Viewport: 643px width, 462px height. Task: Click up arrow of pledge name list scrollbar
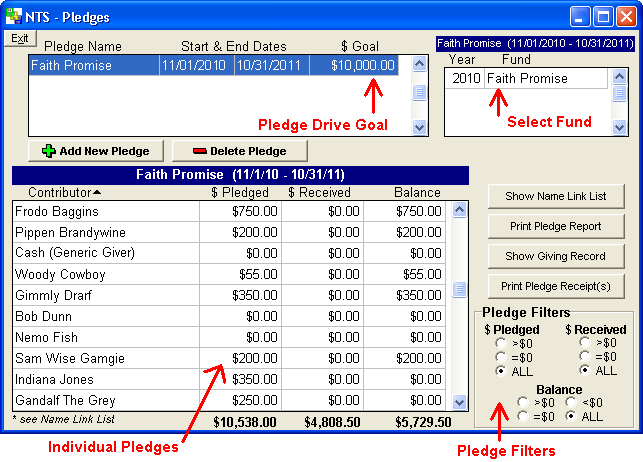(419, 64)
